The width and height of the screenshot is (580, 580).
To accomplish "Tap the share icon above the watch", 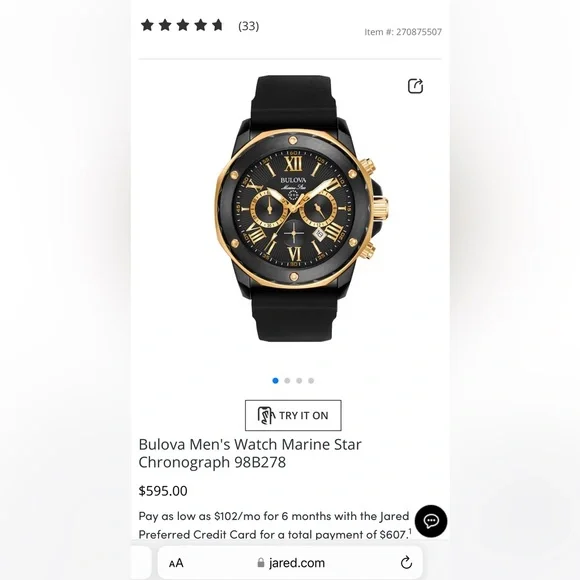I will pos(415,86).
